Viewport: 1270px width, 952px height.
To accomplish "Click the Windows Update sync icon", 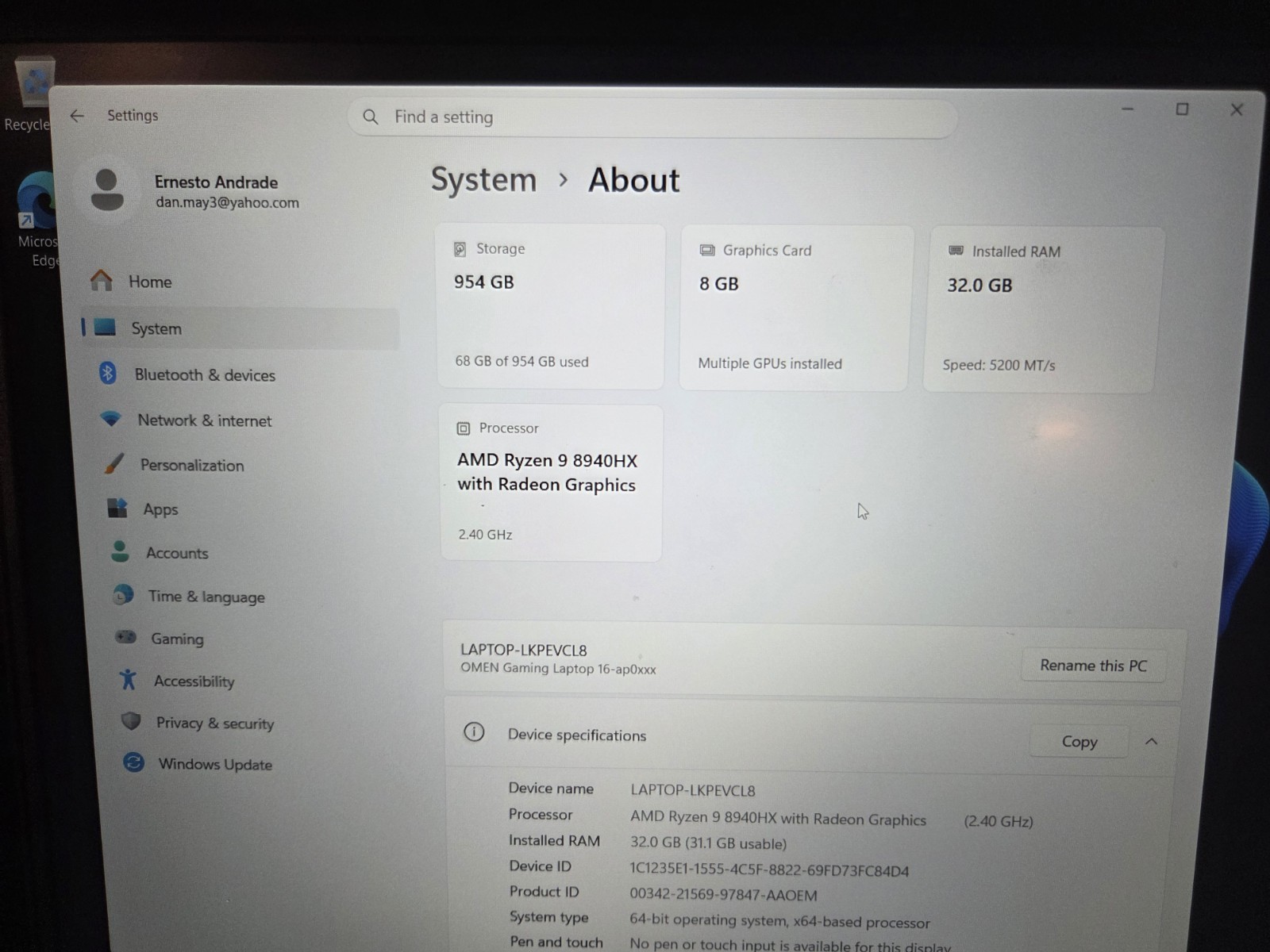I will pos(133,762).
